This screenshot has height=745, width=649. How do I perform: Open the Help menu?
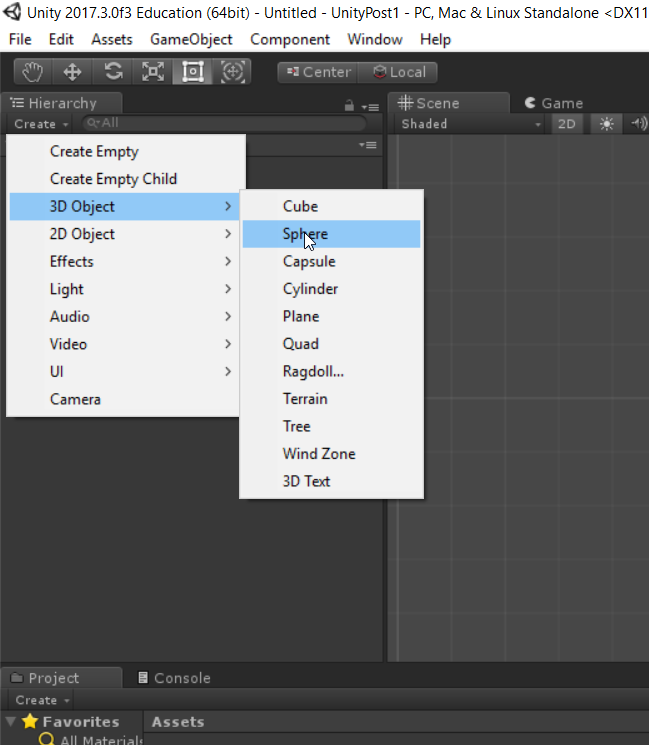[x=435, y=39]
